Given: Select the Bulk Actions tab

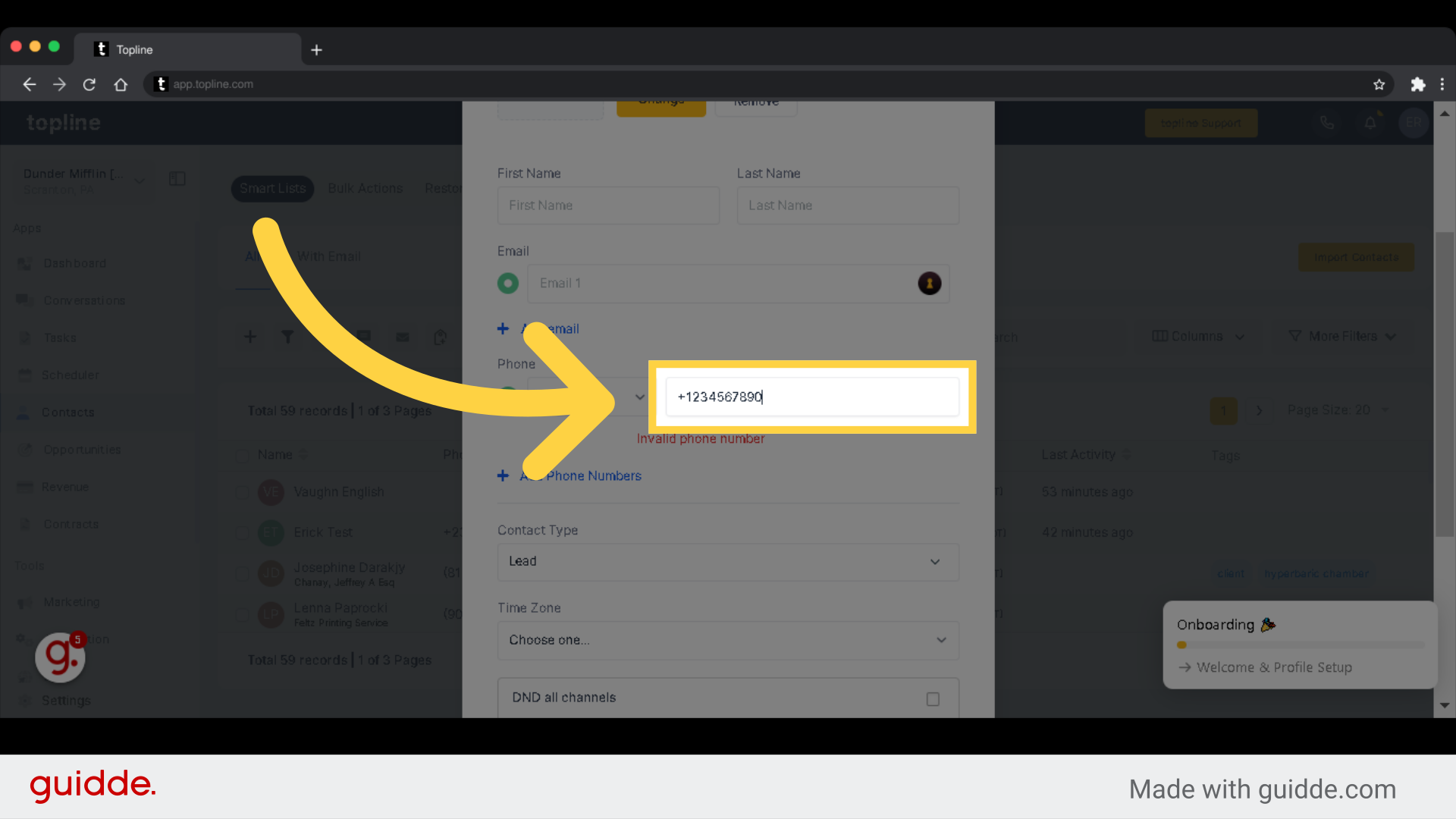Looking at the screenshot, I should coord(365,188).
